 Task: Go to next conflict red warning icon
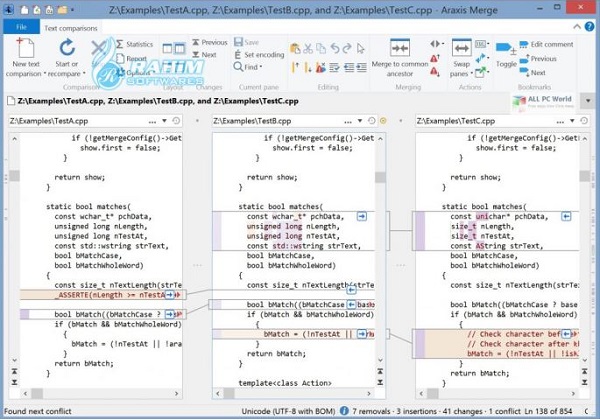click(x=435, y=71)
